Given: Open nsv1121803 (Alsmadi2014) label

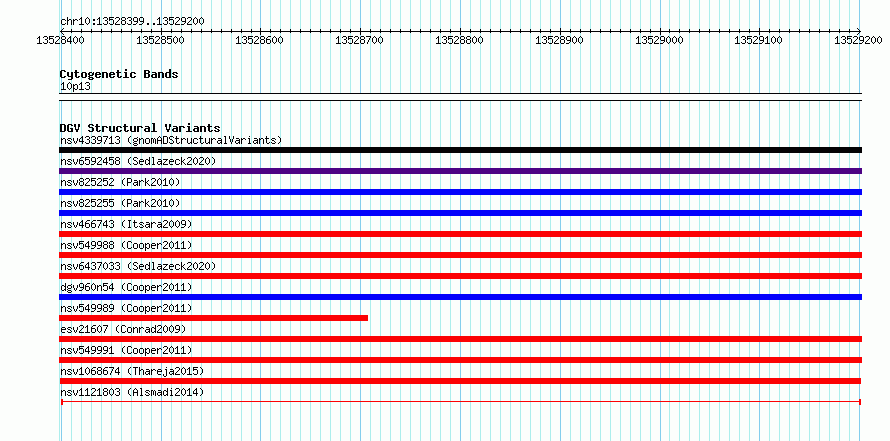Looking at the screenshot, I should [x=132, y=392].
